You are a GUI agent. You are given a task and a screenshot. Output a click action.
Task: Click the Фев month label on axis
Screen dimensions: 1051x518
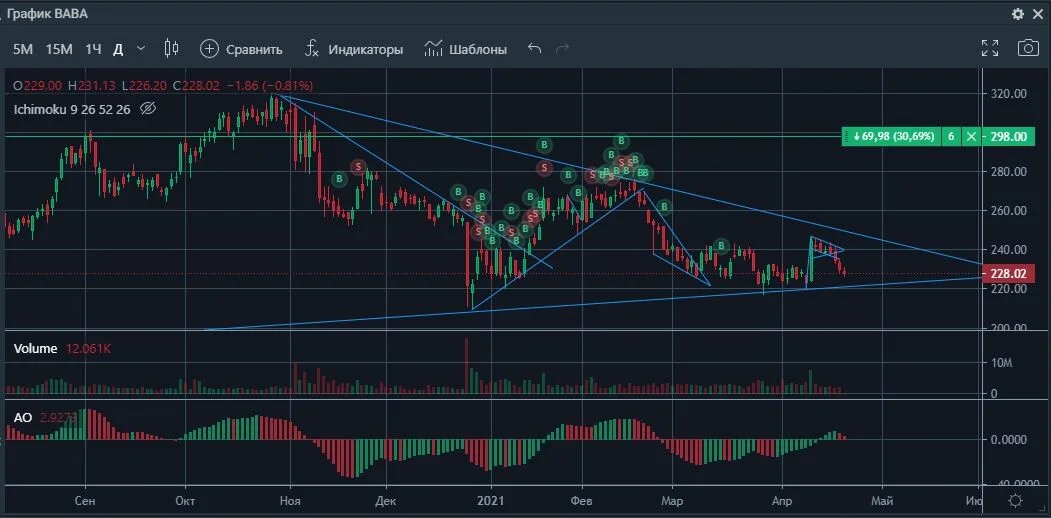click(582, 501)
